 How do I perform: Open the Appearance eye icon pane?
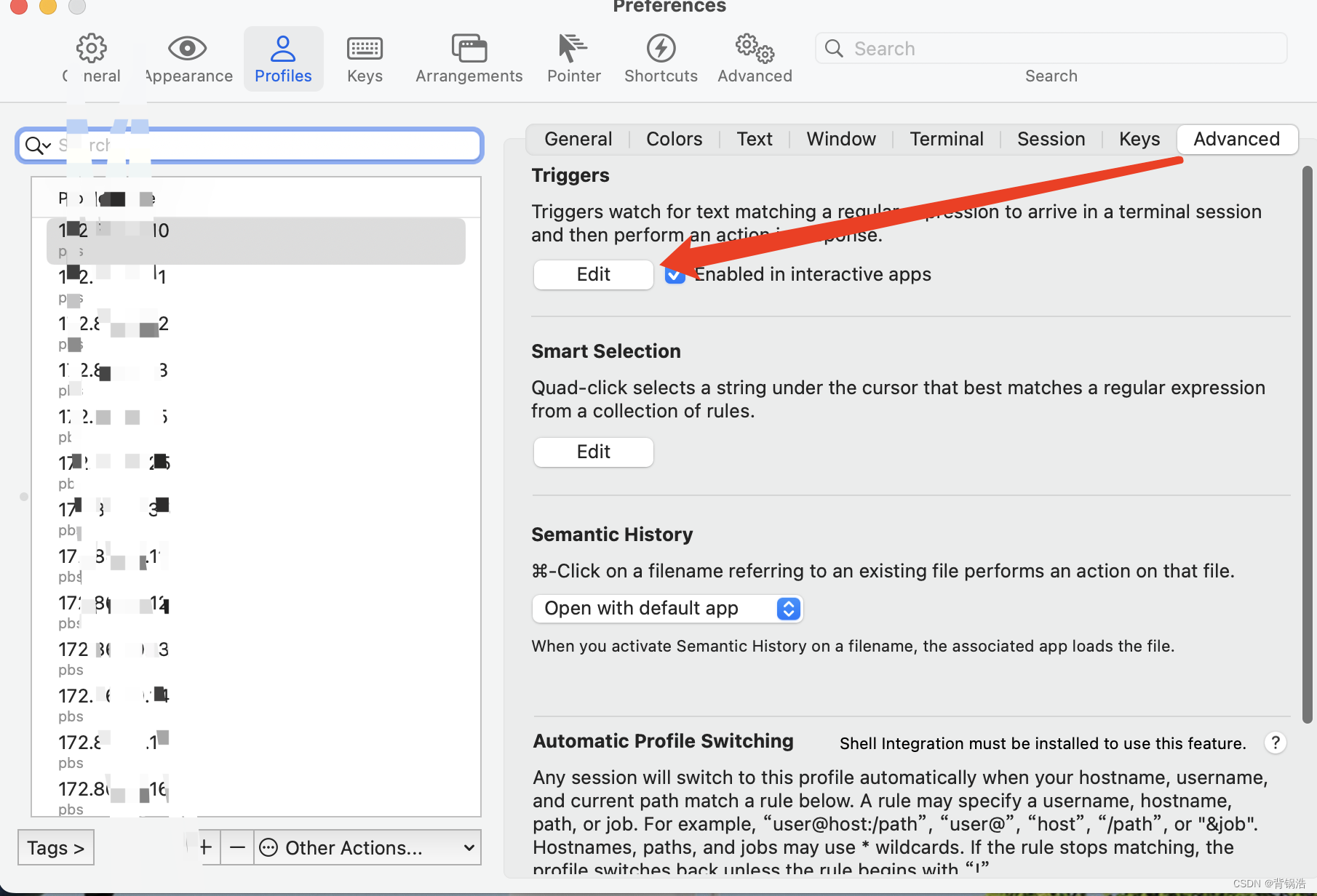(x=188, y=49)
